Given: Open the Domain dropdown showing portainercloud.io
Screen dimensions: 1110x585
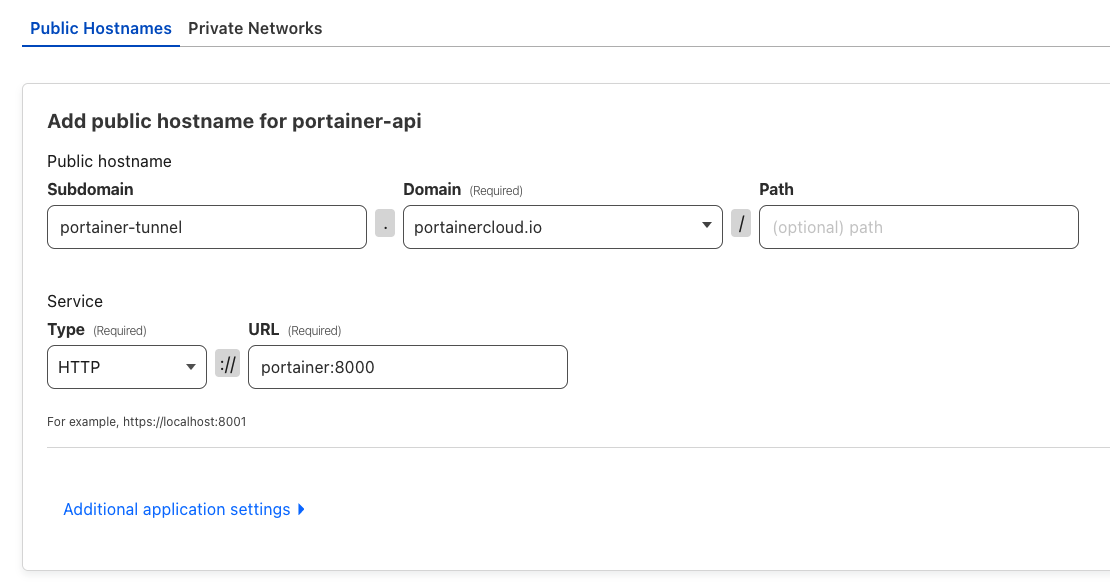Looking at the screenshot, I should 563,227.
